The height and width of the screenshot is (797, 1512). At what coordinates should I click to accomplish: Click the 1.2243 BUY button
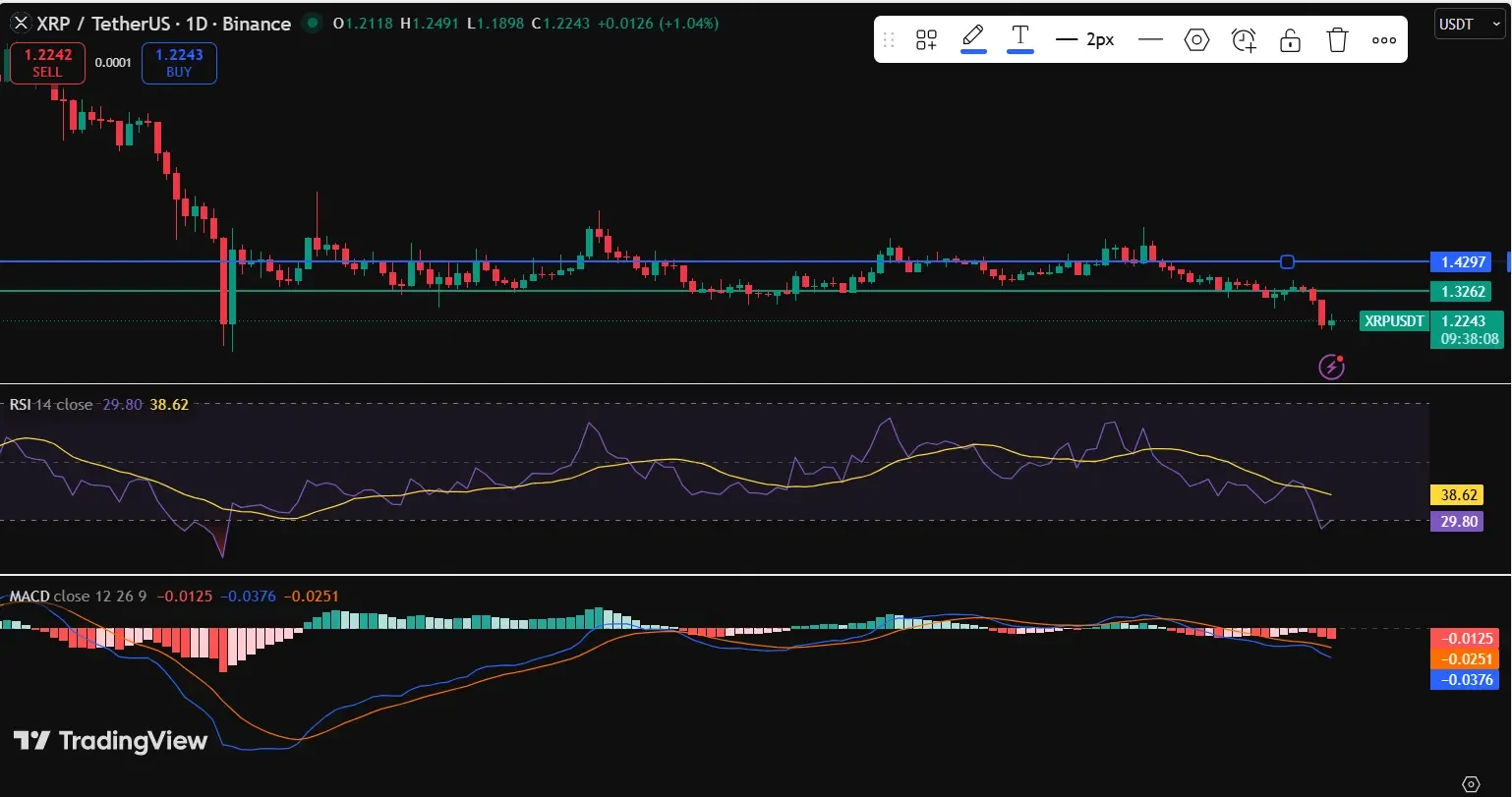click(179, 63)
